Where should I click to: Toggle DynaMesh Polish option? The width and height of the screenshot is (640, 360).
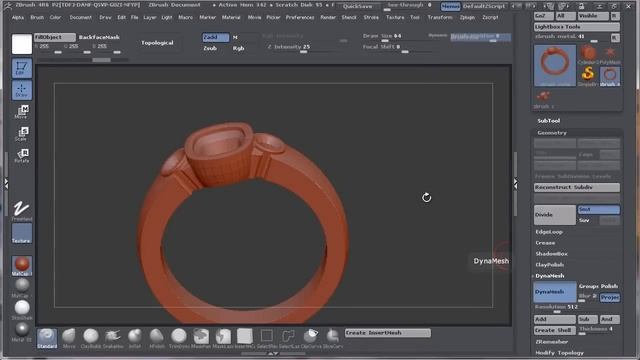(x=610, y=286)
